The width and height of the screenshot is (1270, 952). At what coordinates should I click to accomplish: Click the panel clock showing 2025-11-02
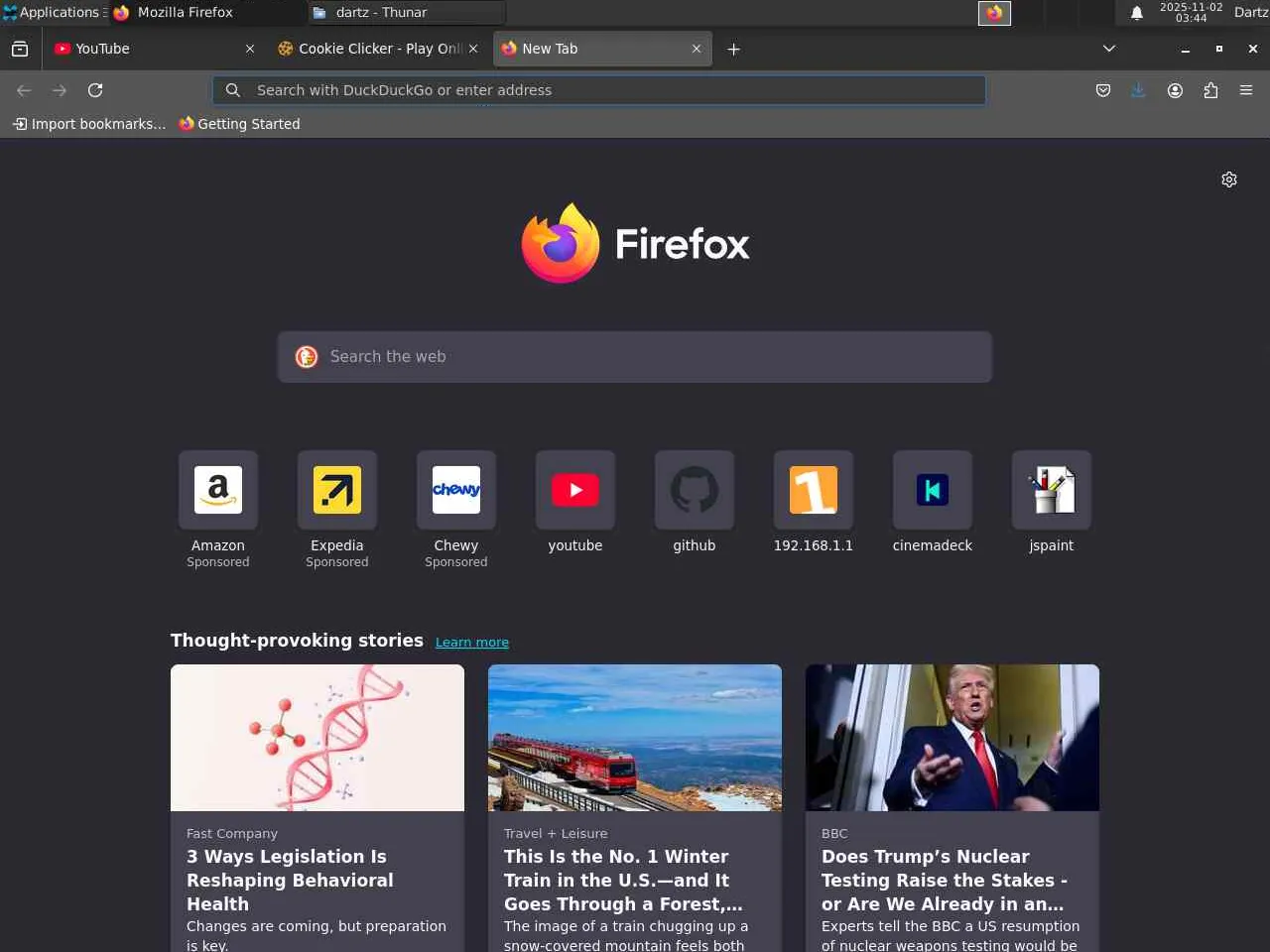coord(1191,13)
